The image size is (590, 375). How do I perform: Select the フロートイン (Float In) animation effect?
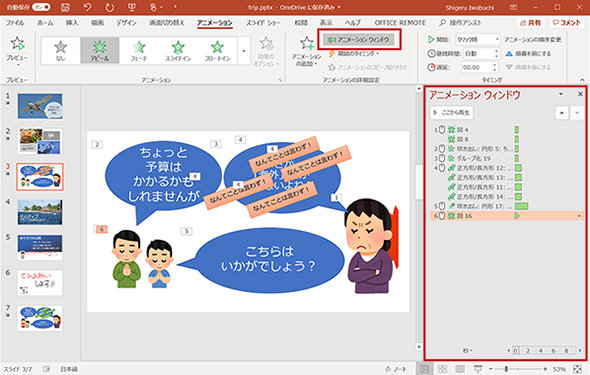coord(217,50)
